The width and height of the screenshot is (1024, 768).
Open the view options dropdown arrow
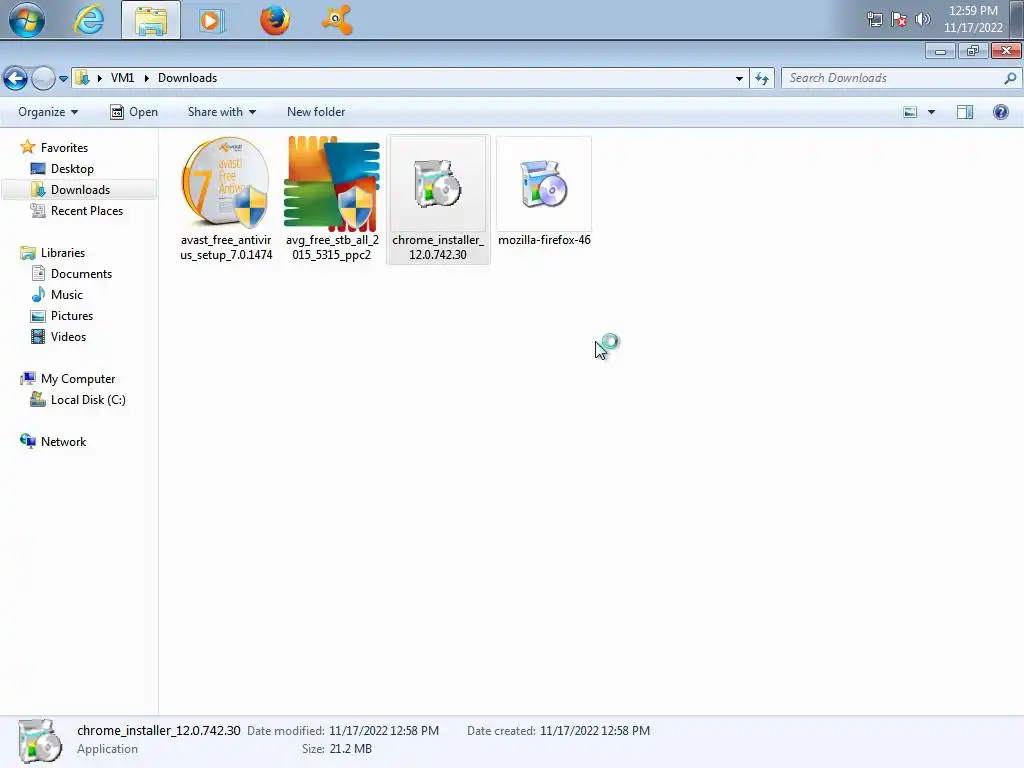point(931,112)
